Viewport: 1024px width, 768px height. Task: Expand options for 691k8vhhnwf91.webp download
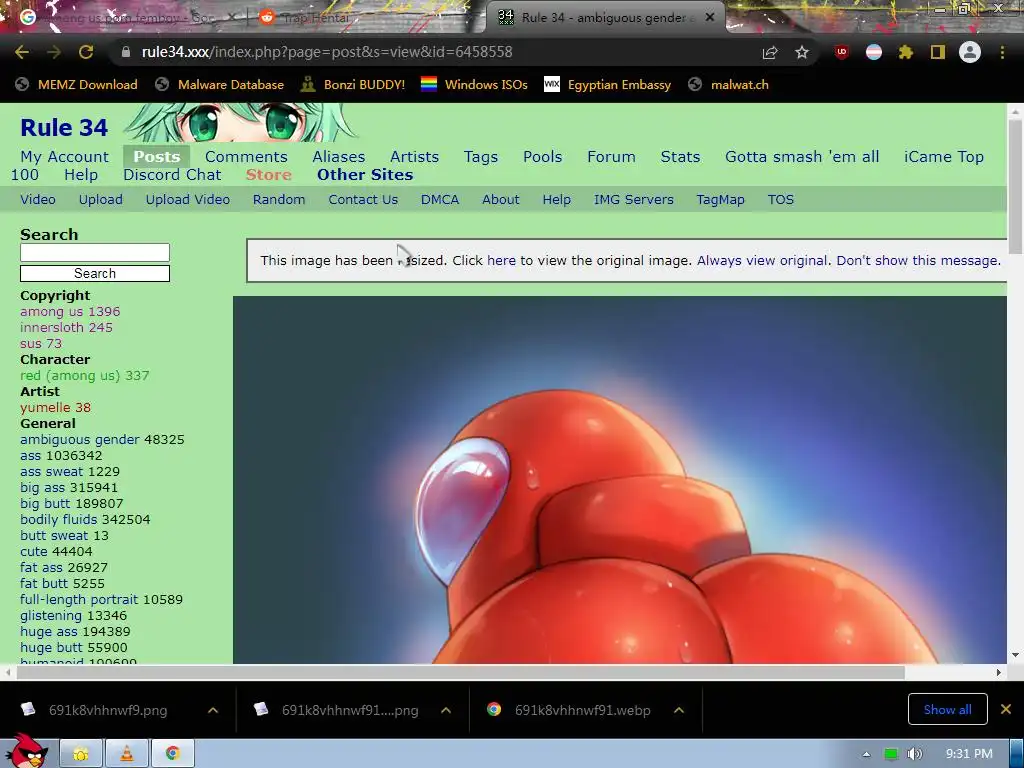pyautogui.click(x=679, y=710)
